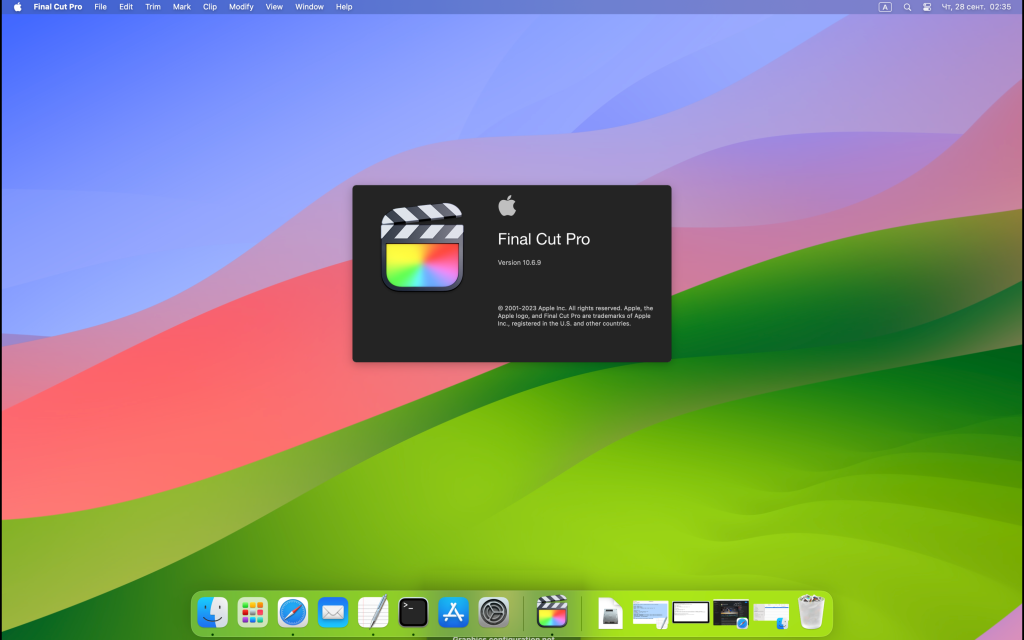The width and height of the screenshot is (1024, 640).
Task: Open the File menu
Action: (100, 7)
